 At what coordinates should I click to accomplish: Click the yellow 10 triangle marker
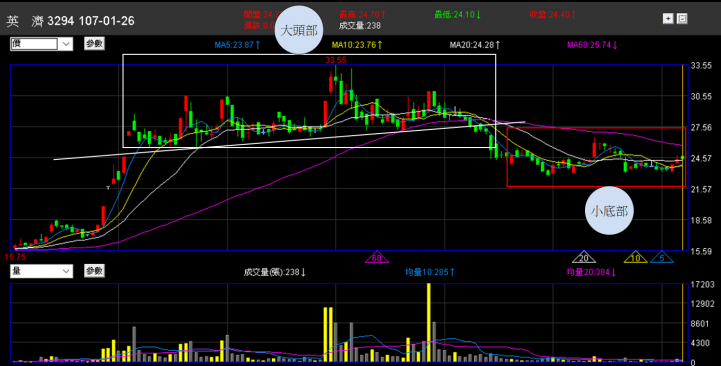tap(635, 257)
